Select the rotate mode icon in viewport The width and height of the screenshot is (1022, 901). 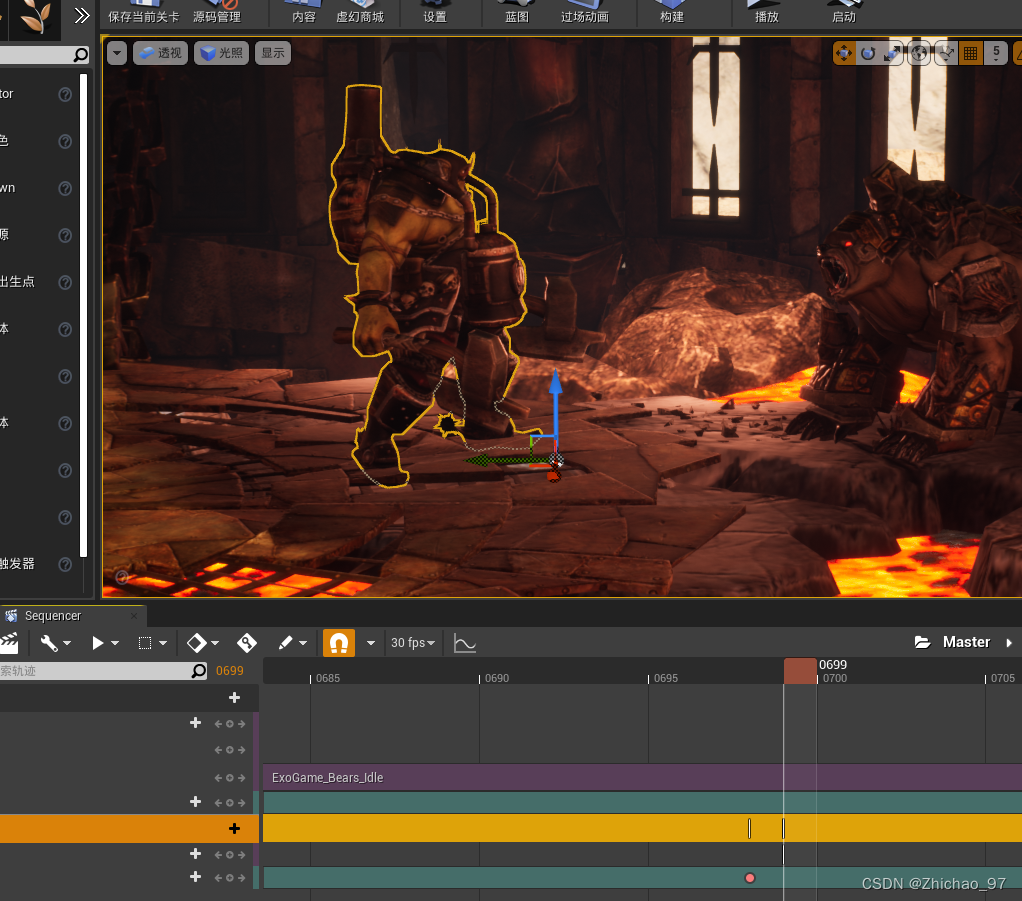(869, 53)
